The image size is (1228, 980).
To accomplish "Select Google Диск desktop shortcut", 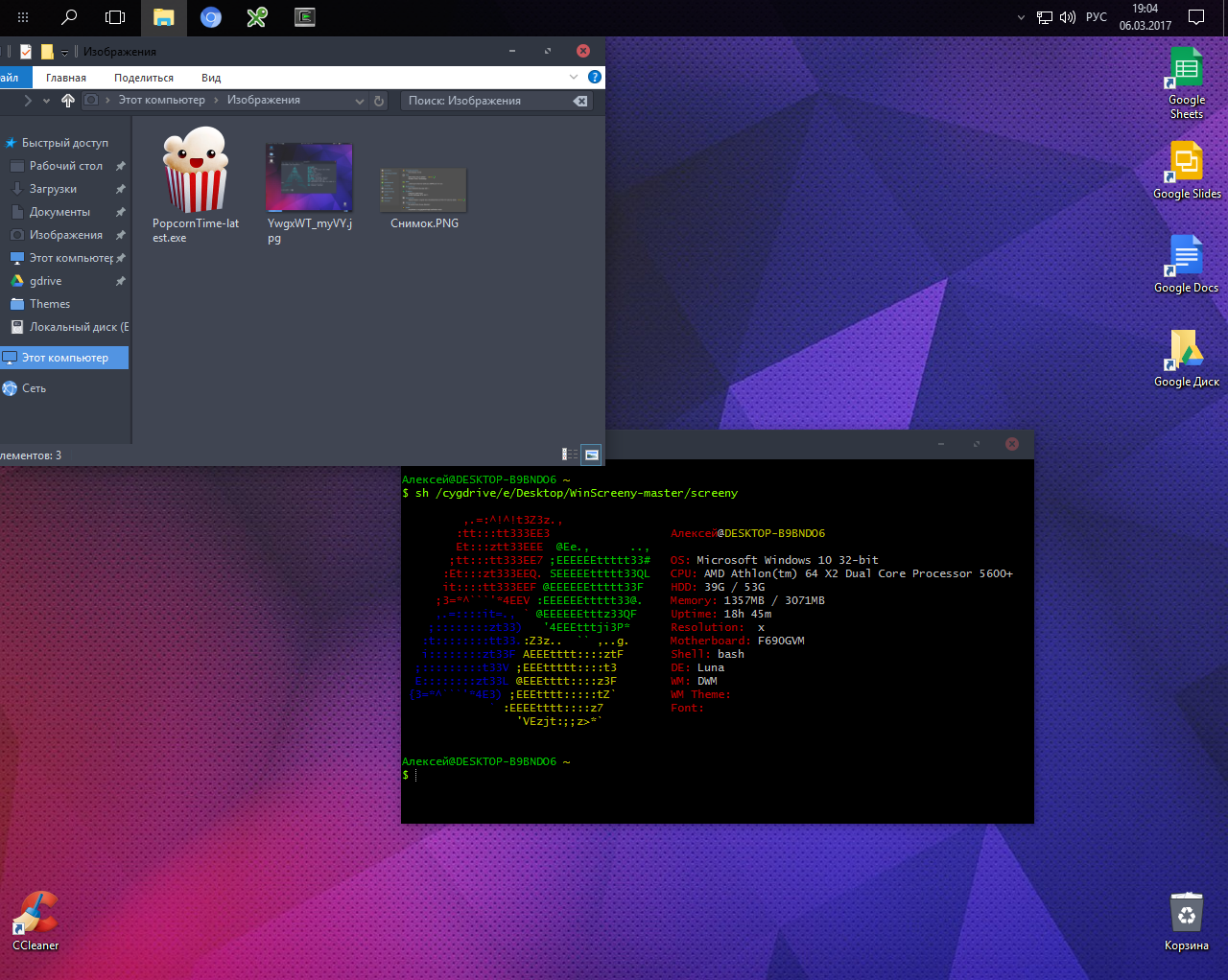I will tap(1187, 359).
